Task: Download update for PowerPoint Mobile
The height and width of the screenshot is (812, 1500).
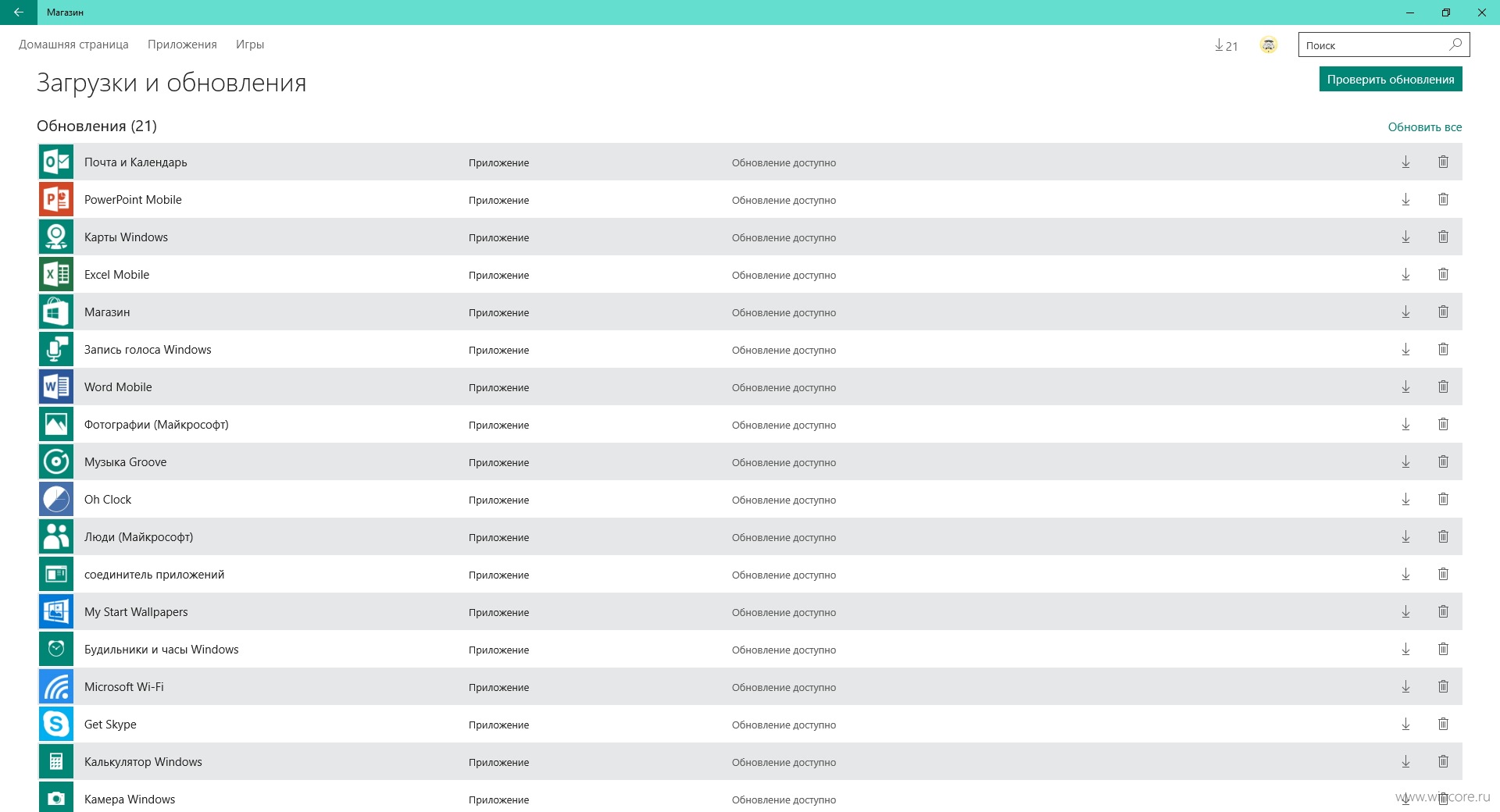Action: (1405, 199)
